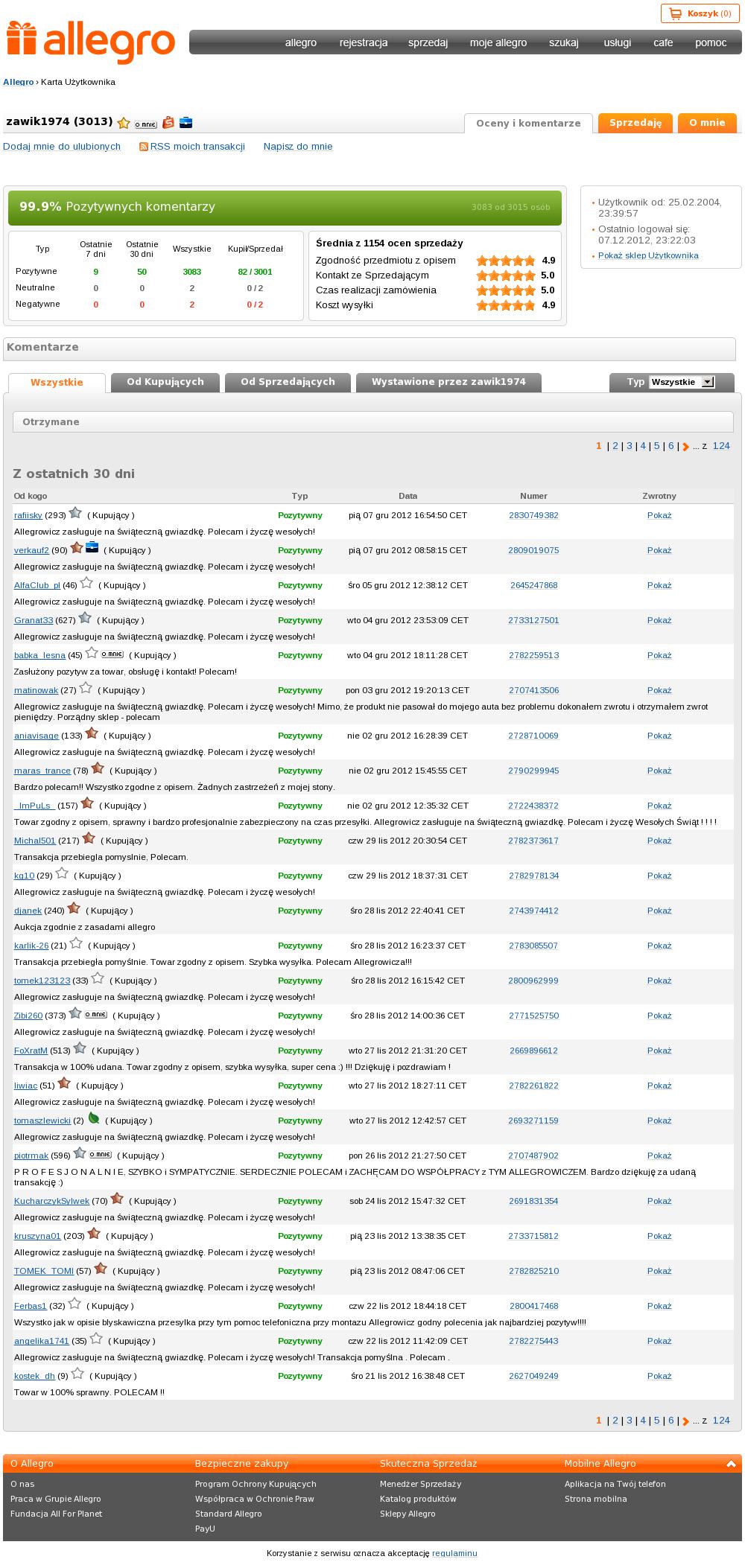Open the orange 'O mnie' tab
This screenshot has width=745, height=1568.
tap(707, 123)
